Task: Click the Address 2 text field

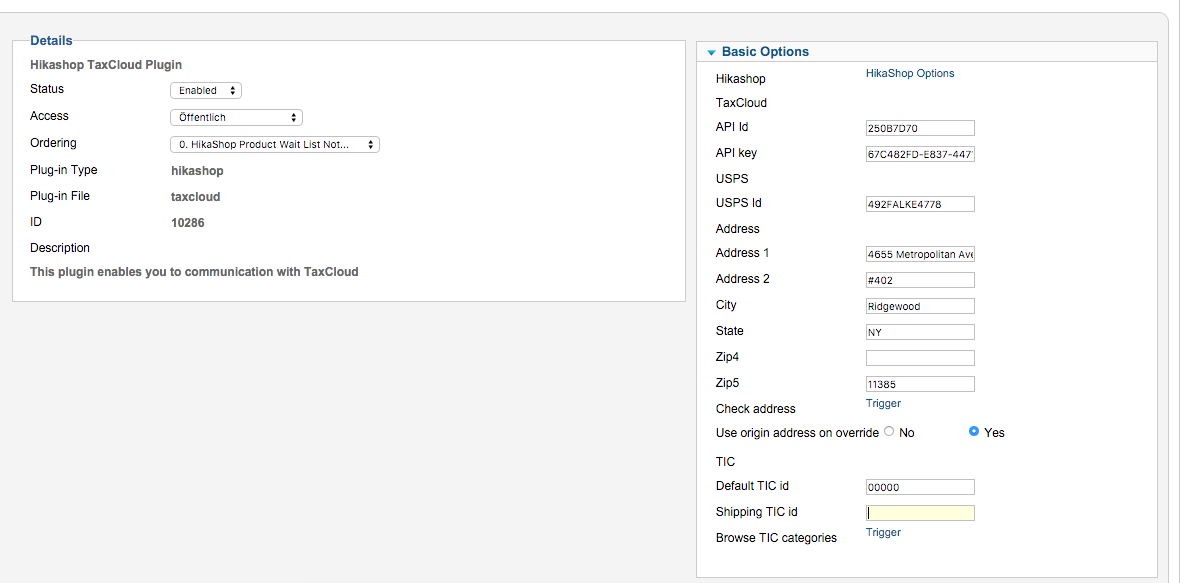Action: click(x=920, y=280)
